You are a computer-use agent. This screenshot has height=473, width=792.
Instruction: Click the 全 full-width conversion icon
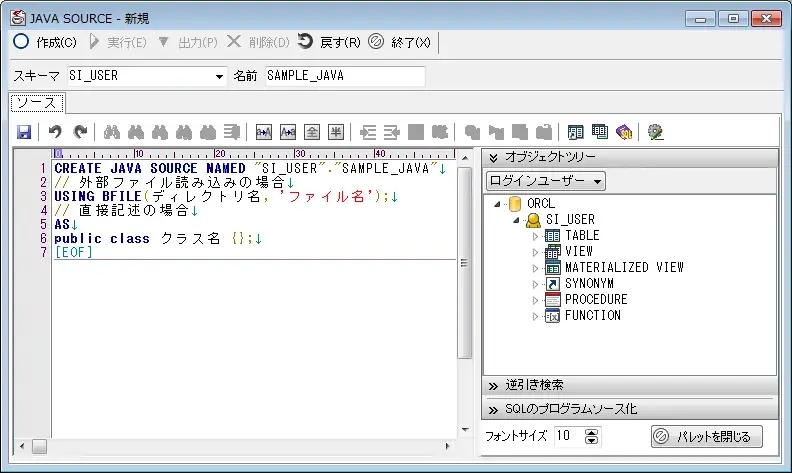312,132
